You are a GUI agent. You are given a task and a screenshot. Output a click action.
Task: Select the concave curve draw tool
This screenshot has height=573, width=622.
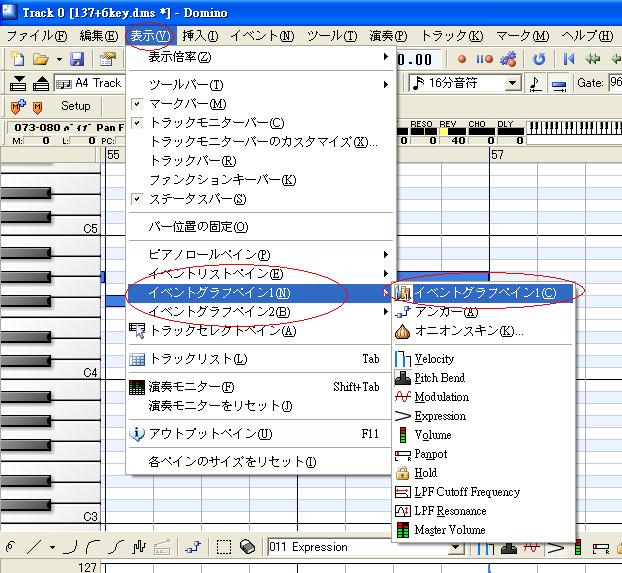pyautogui.click(x=93, y=548)
